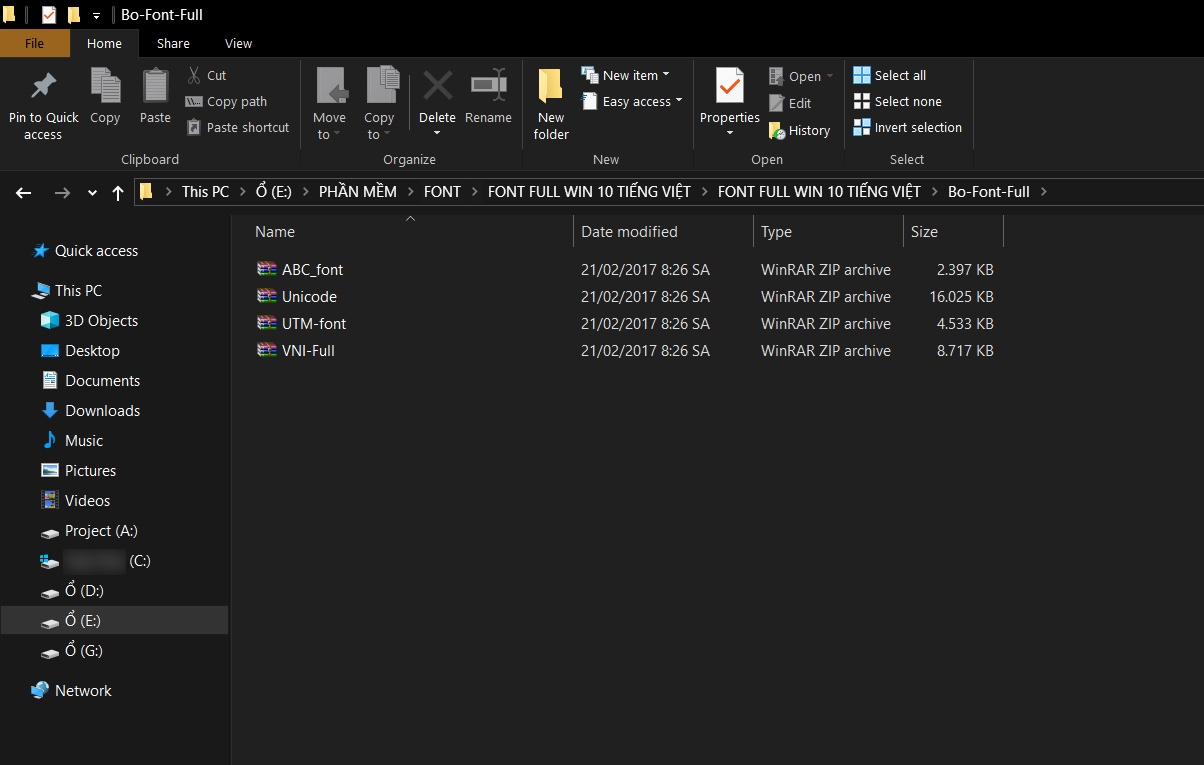Click the Delete red X icon
1204x765 pixels.
point(437,86)
